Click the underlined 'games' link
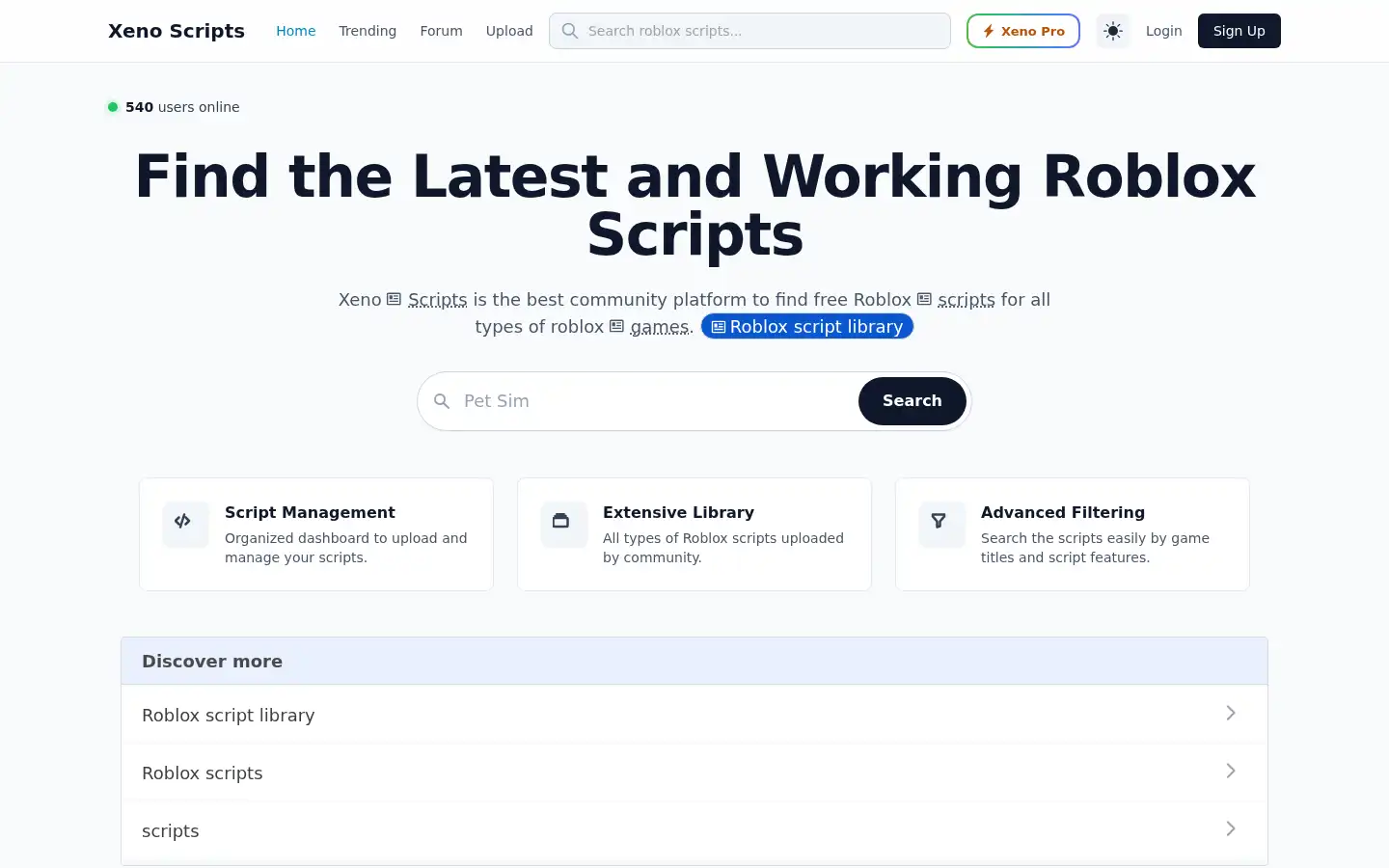Image resolution: width=1389 pixels, height=868 pixels. click(660, 327)
